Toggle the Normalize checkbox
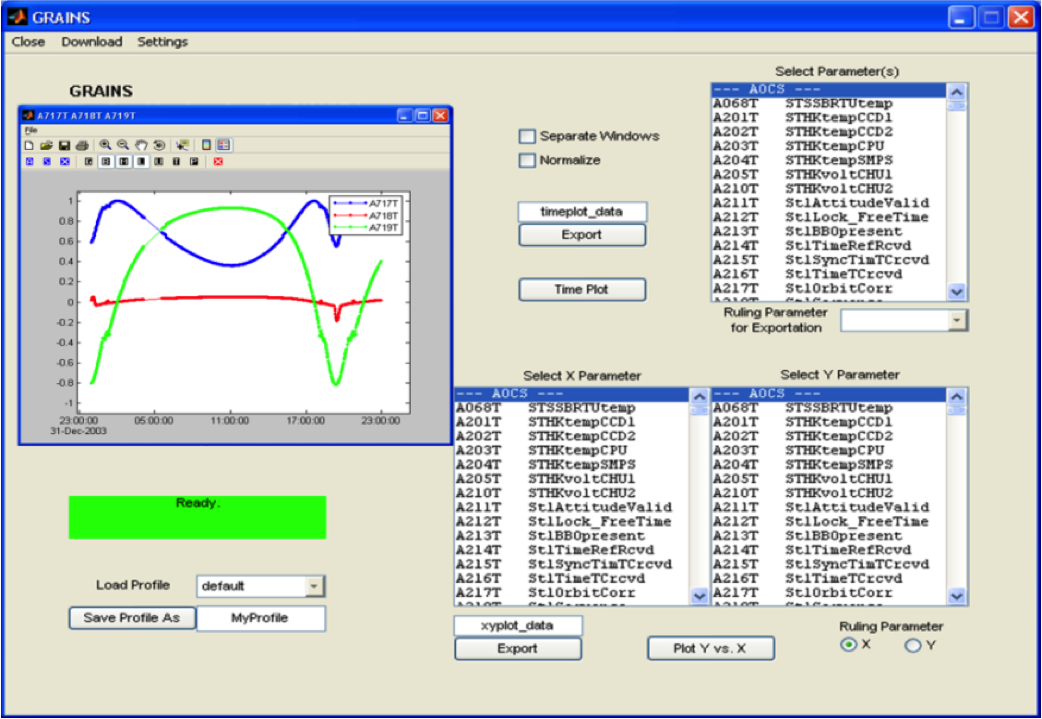This screenshot has height=719, width=1042. (527, 160)
